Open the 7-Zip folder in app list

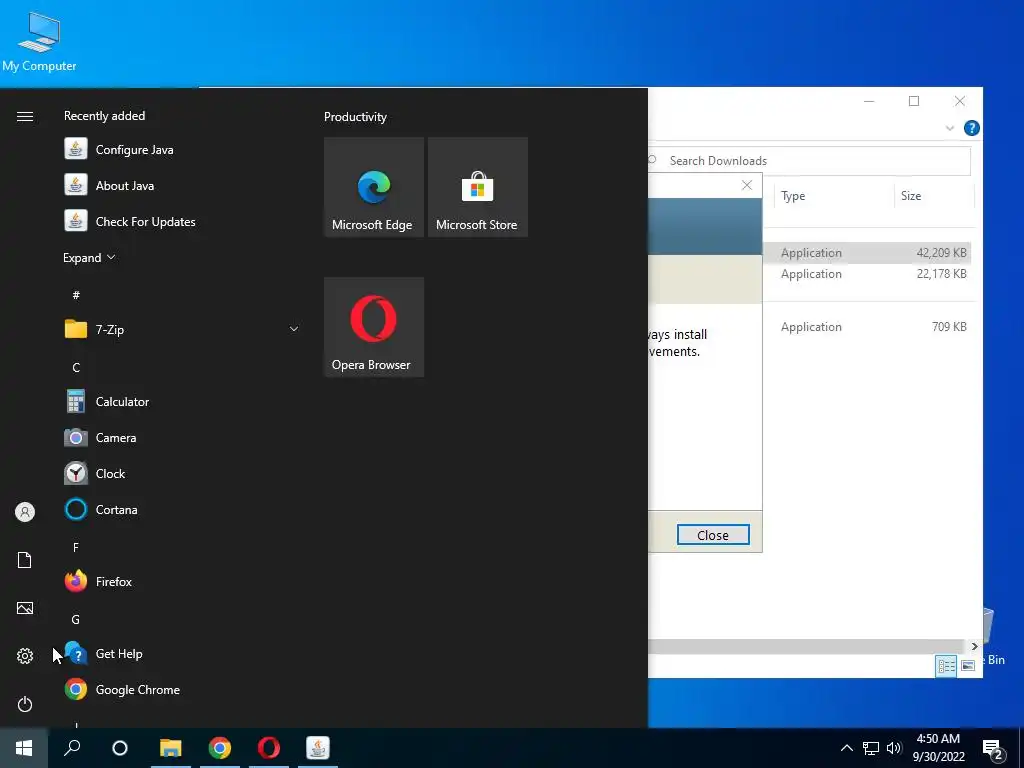pos(183,329)
